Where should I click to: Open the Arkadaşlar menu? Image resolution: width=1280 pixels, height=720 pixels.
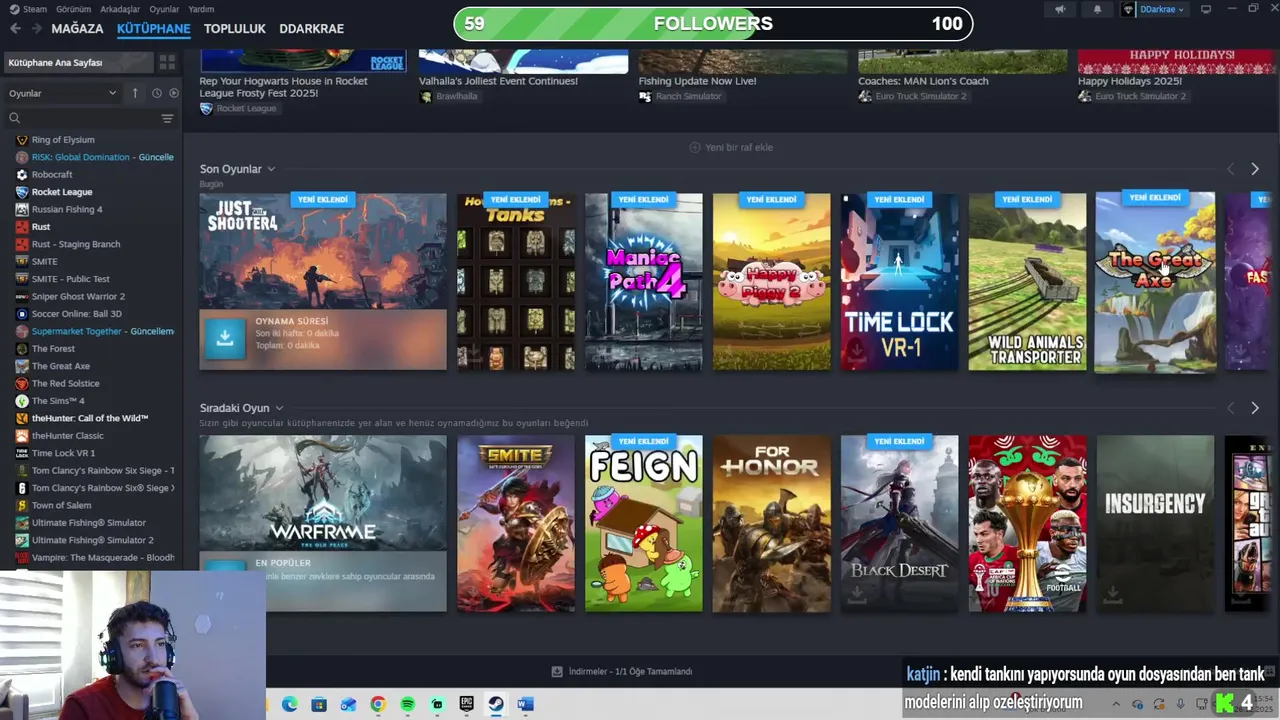[120, 9]
